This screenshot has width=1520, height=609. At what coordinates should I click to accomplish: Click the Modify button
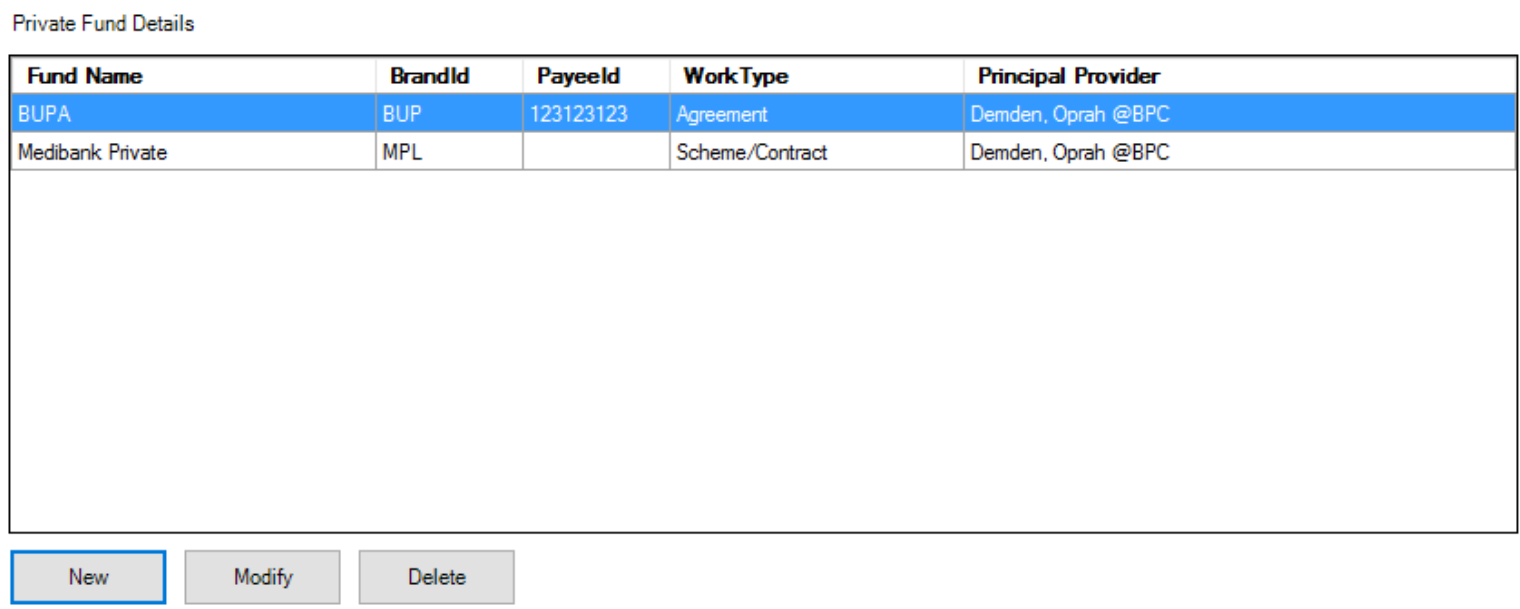262,577
